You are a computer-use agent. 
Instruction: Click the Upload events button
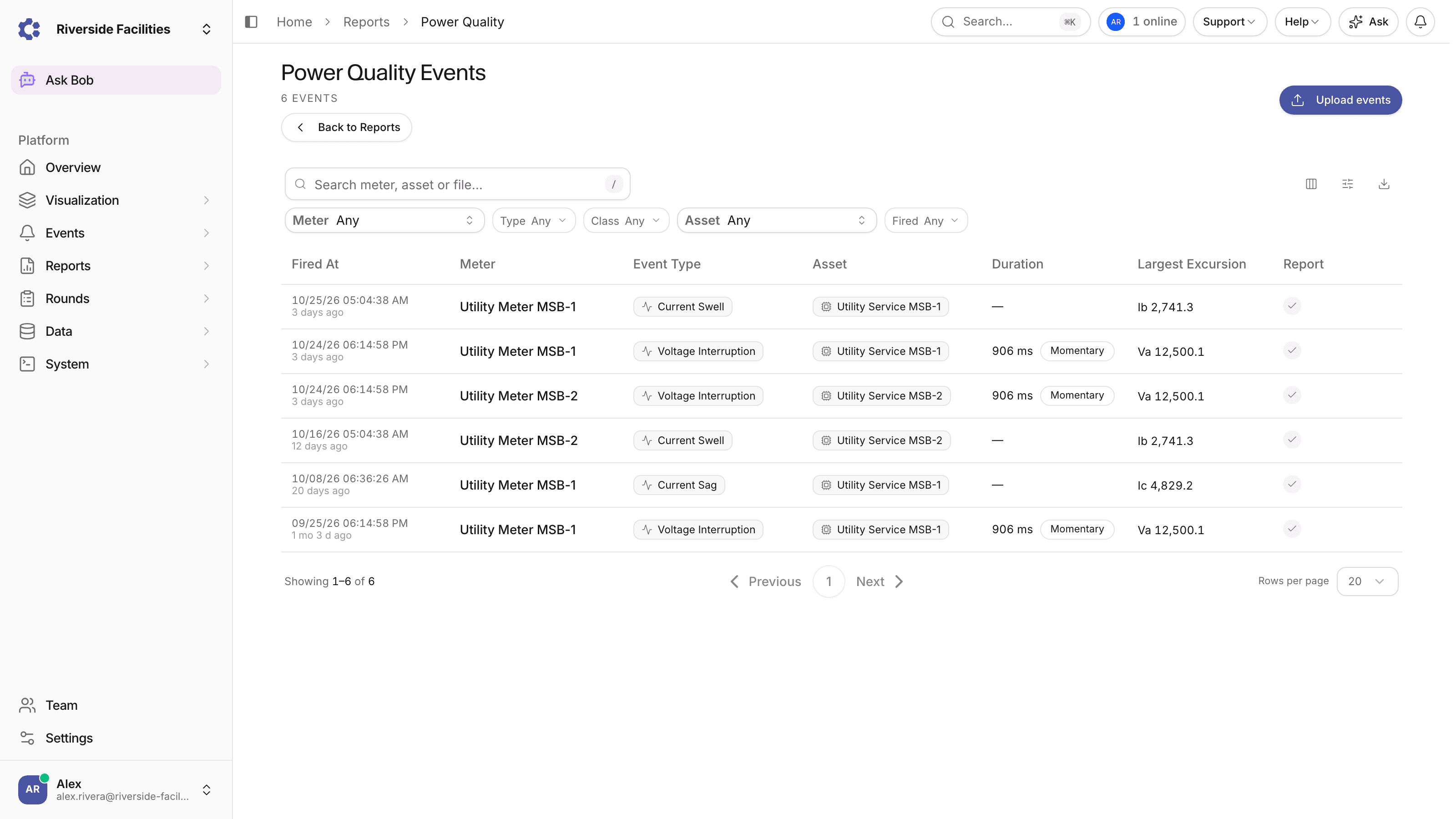[x=1340, y=100]
